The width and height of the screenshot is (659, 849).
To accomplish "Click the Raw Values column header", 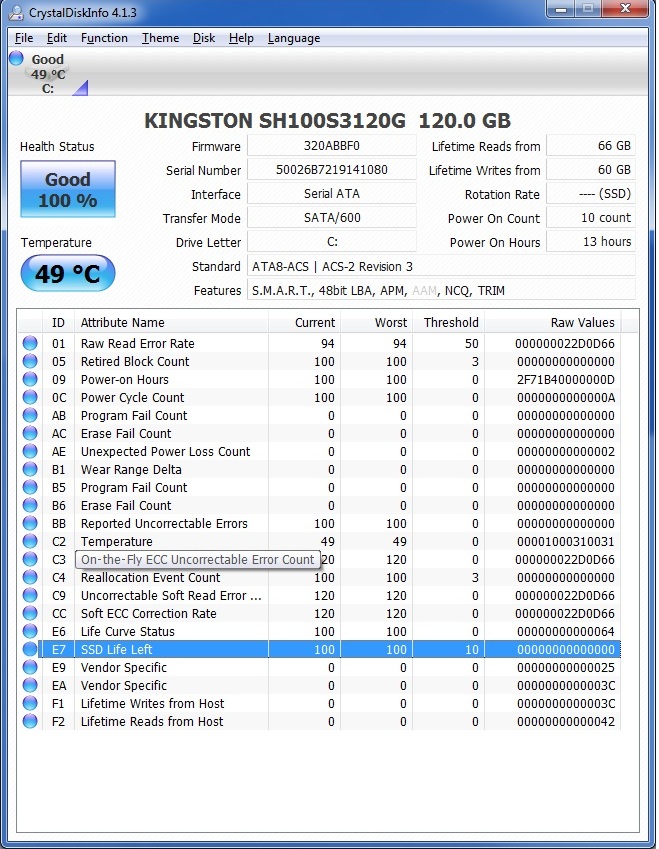I will point(553,323).
